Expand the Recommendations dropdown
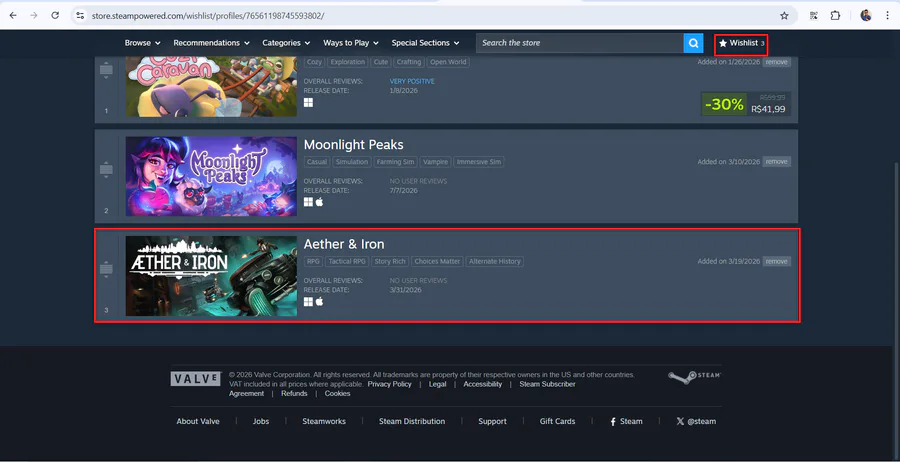The image size is (900, 462). pyautogui.click(x=211, y=43)
